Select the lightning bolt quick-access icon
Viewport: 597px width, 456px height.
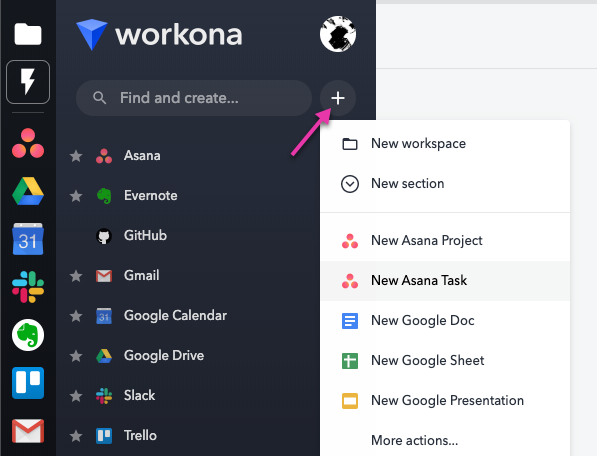click(x=28, y=82)
